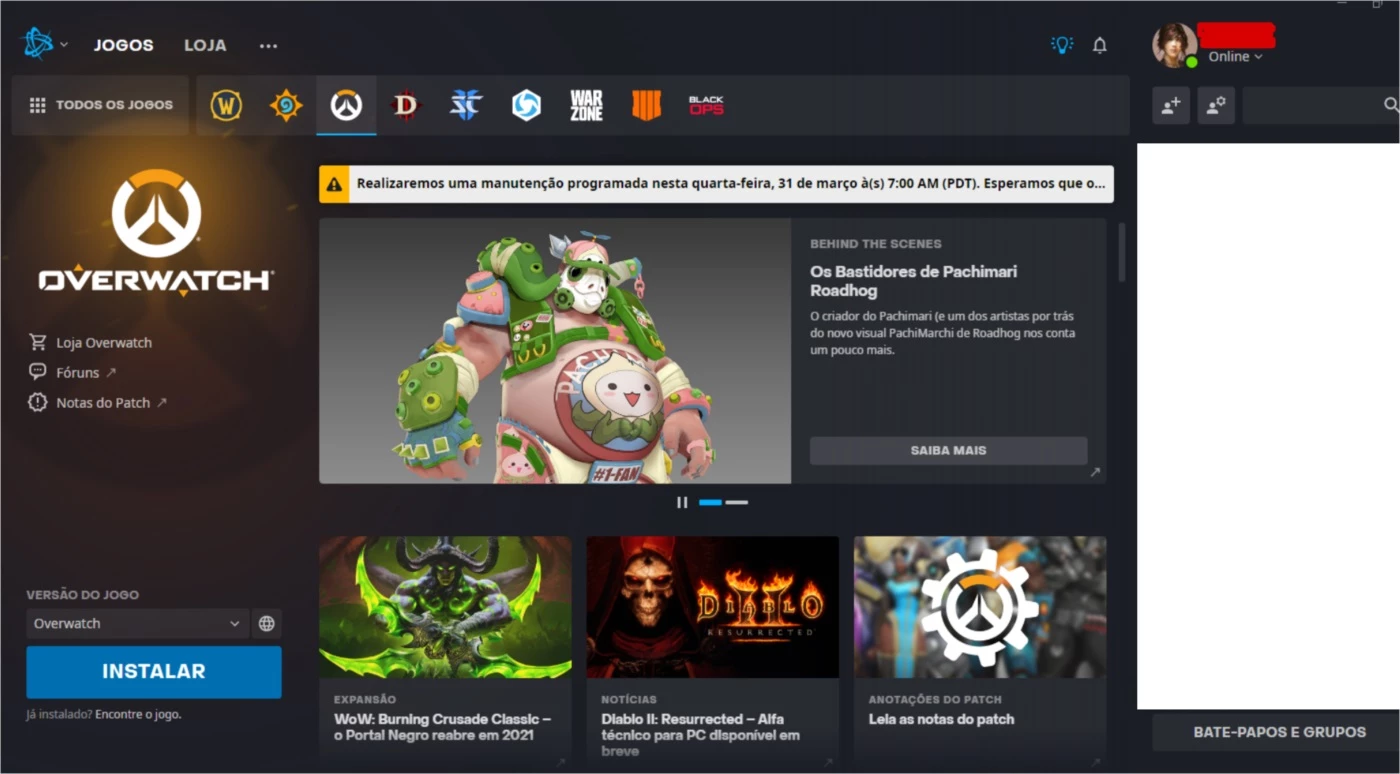Click the Leia as notas do patch title
Viewport: 1400px width, 774px height.
coord(941,719)
